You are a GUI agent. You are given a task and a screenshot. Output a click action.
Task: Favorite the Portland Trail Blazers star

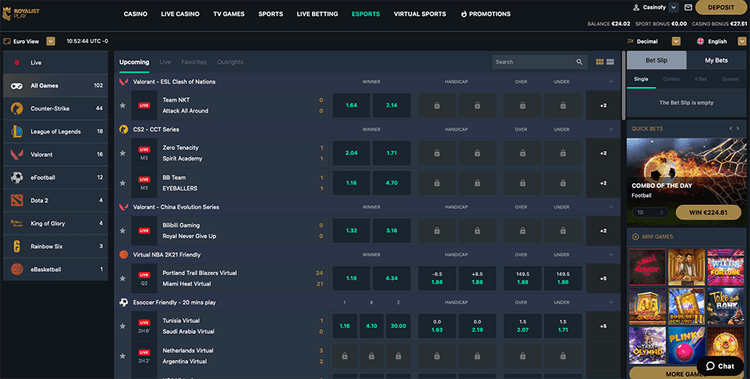tap(123, 279)
